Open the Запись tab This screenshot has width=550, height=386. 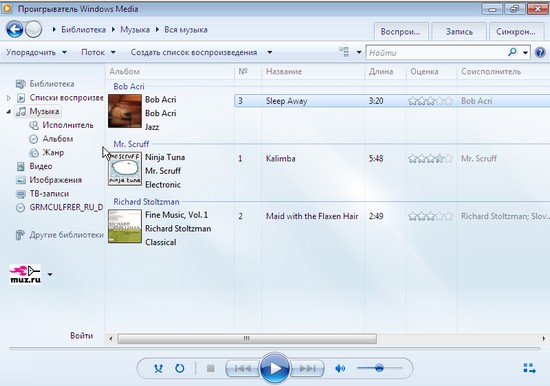[459, 32]
